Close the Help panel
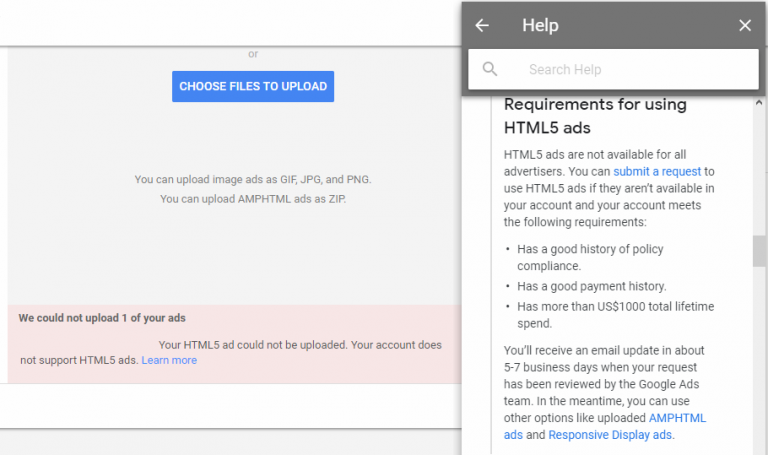Viewport: 768px width, 455px height. point(745,25)
